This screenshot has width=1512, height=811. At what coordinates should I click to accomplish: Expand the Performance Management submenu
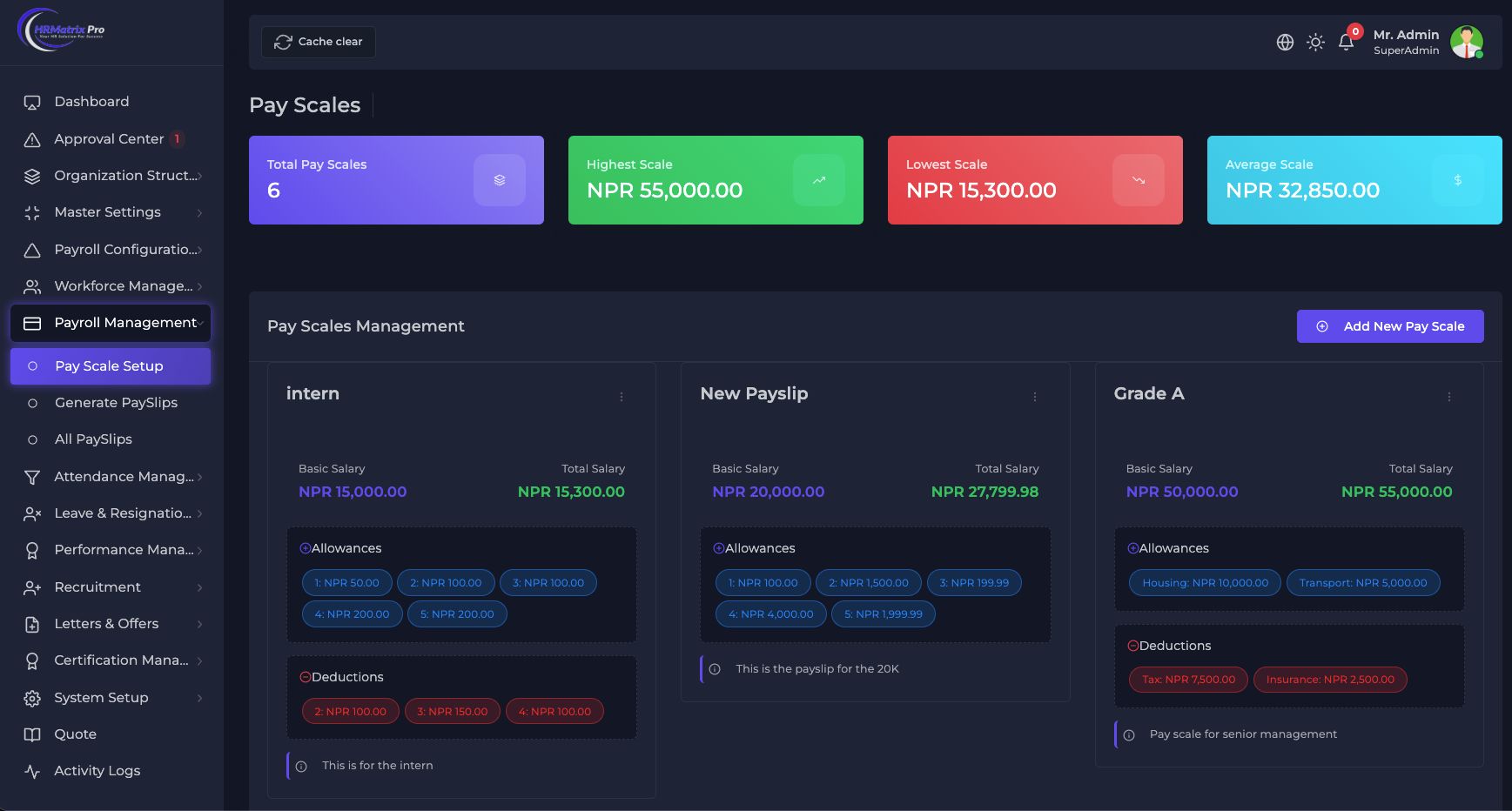click(199, 550)
